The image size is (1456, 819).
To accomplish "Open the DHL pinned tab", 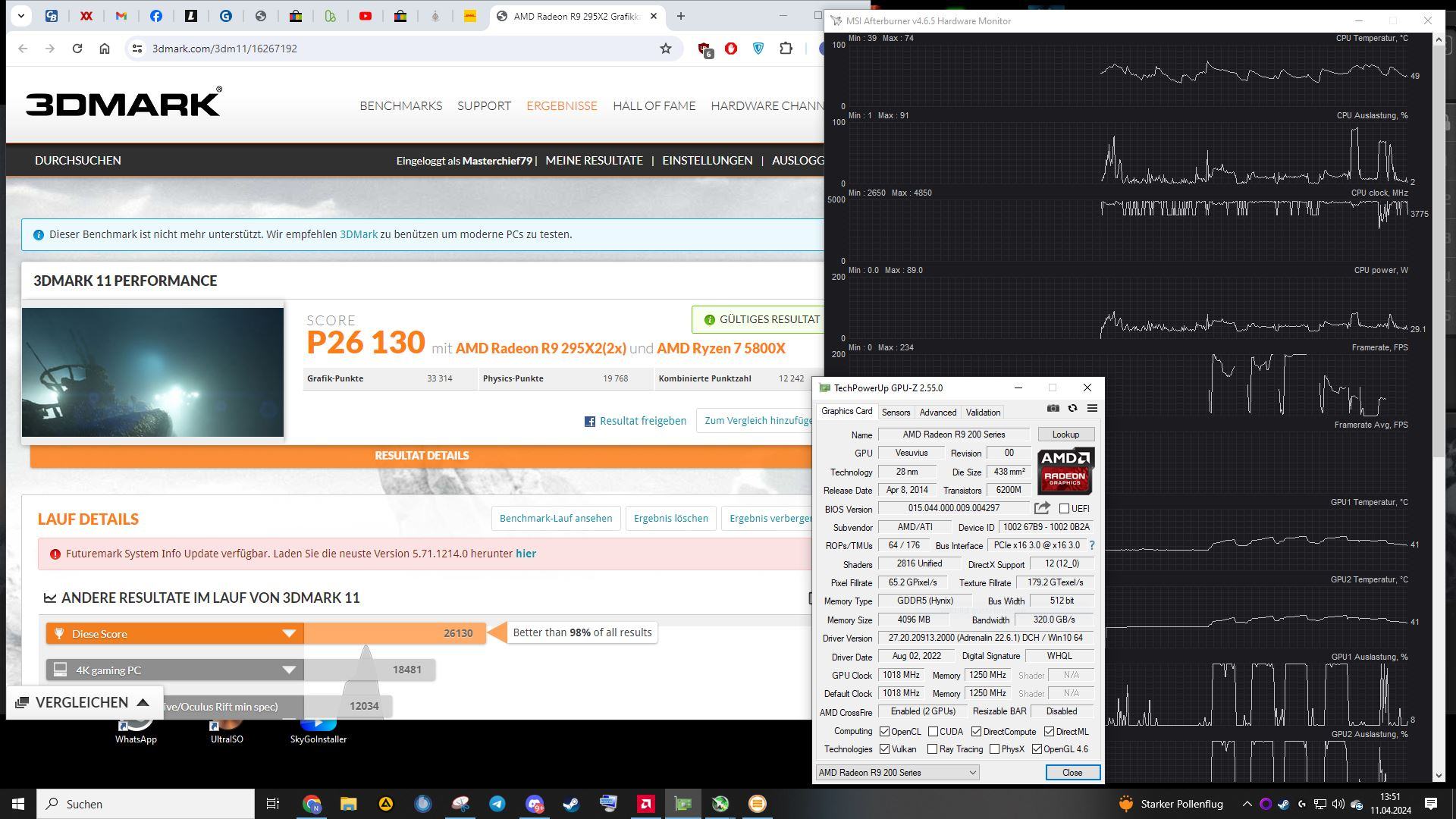I will (x=470, y=16).
